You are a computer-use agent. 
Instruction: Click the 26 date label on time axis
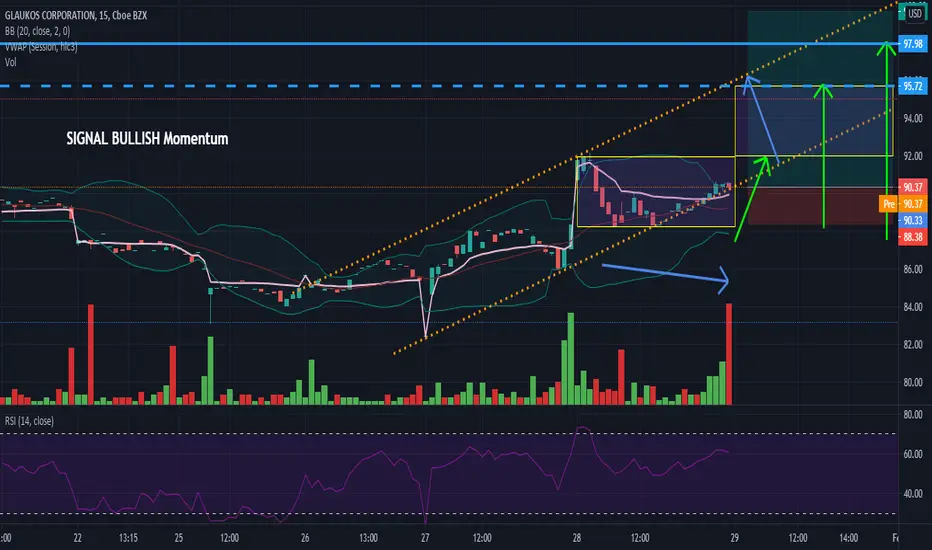click(305, 538)
